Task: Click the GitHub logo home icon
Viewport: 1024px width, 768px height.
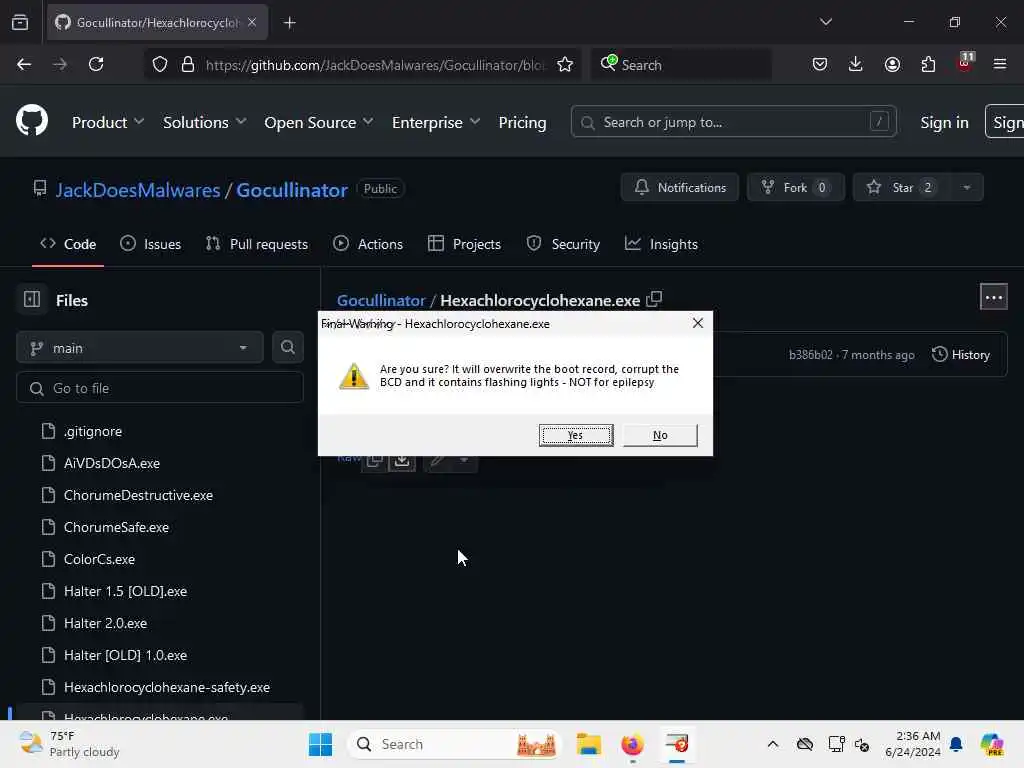Action: (32, 121)
